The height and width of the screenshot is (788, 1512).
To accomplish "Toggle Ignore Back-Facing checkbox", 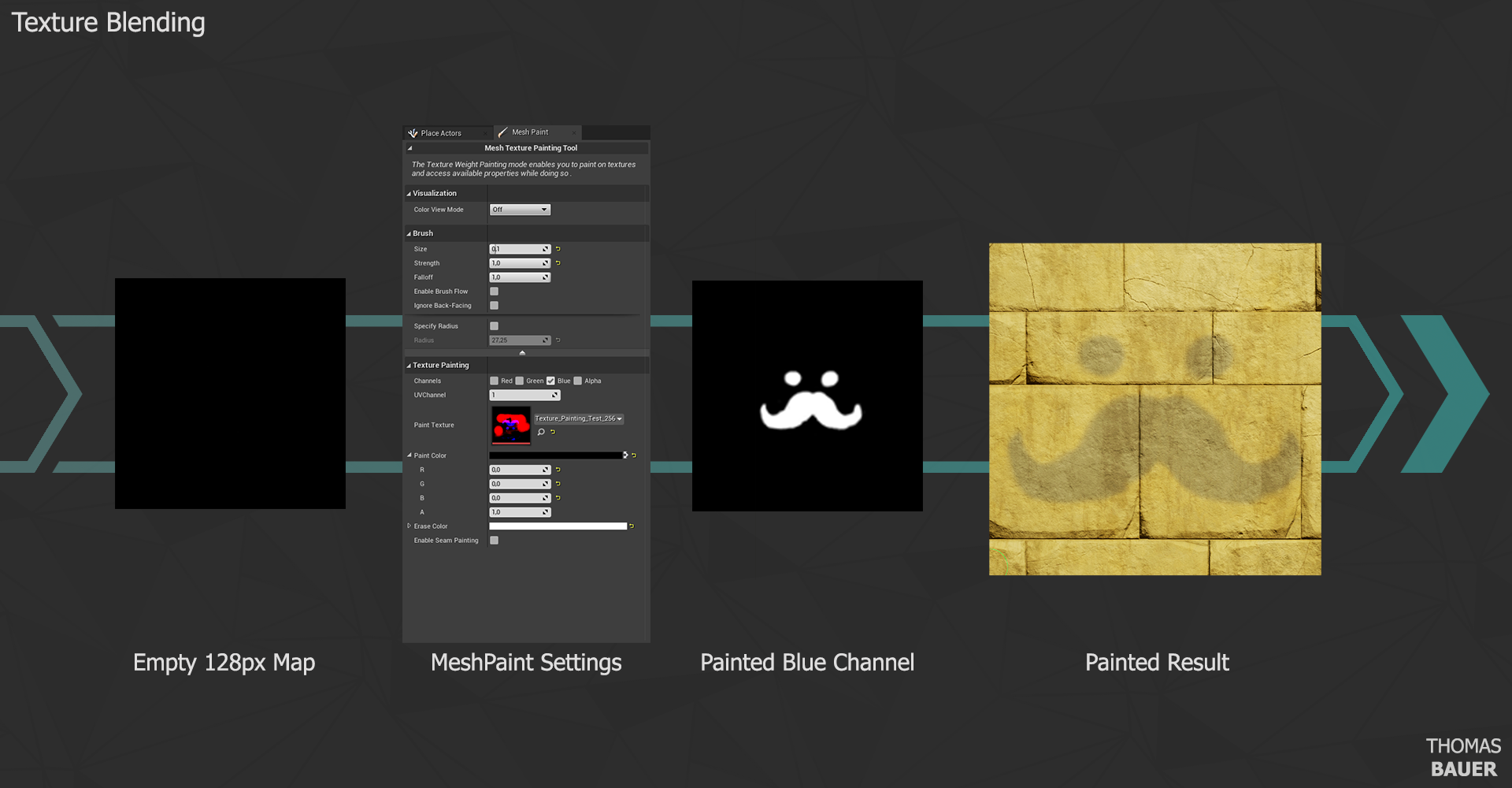I will pos(494,306).
